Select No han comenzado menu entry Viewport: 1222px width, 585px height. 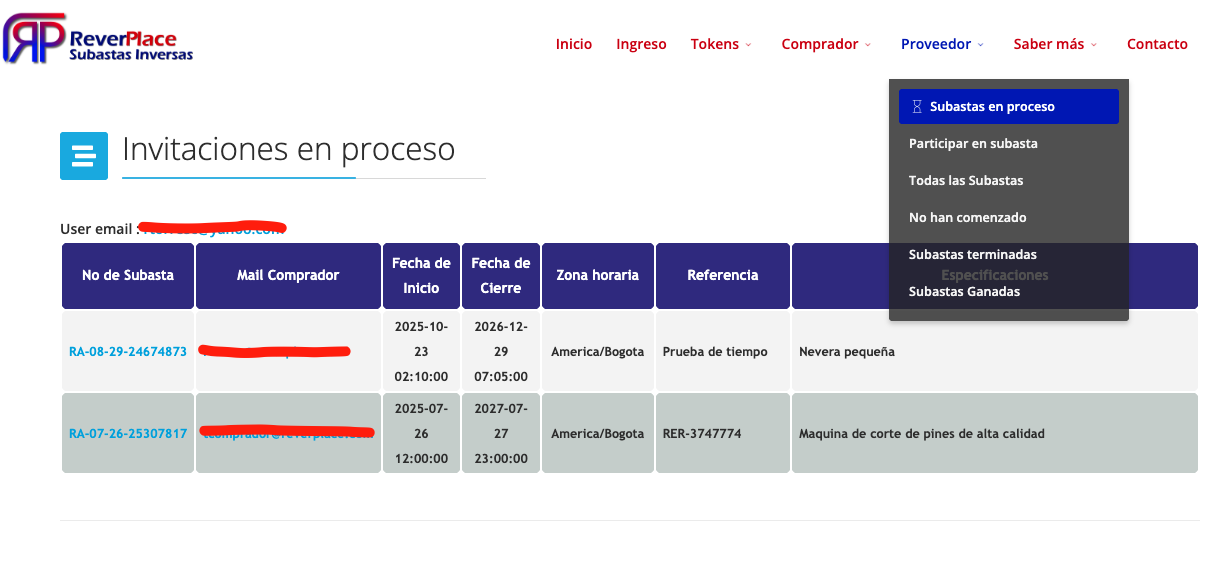pos(967,218)
